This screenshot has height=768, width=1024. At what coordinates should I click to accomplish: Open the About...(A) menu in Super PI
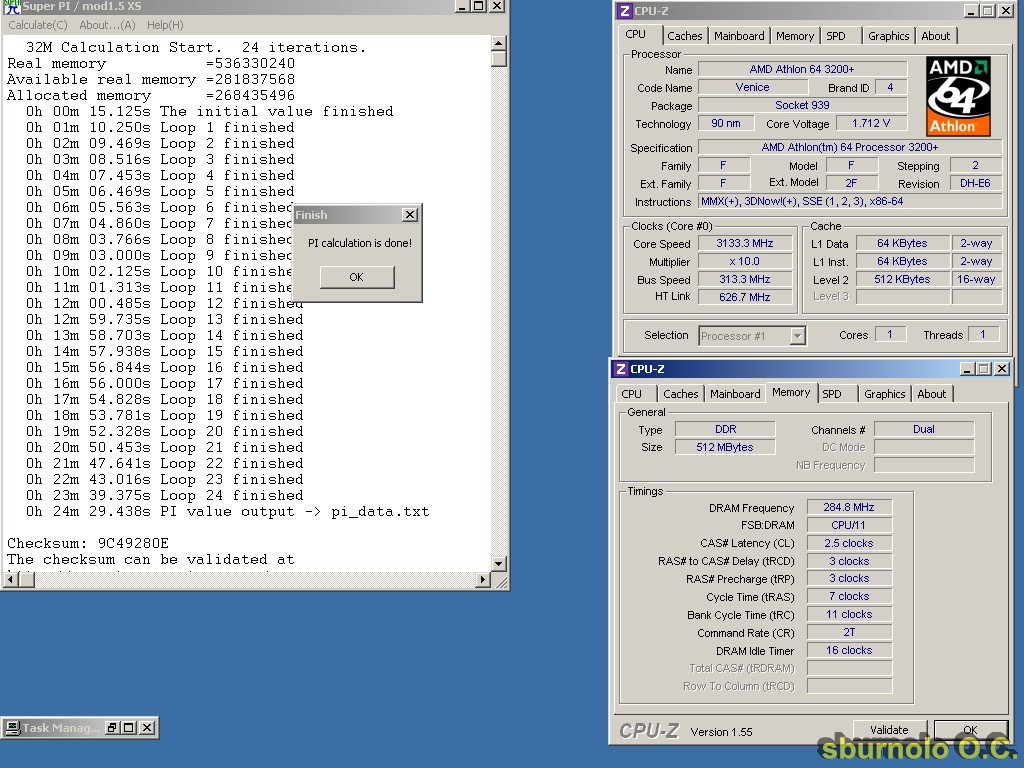pyautogui.click(x=107, y=25)
